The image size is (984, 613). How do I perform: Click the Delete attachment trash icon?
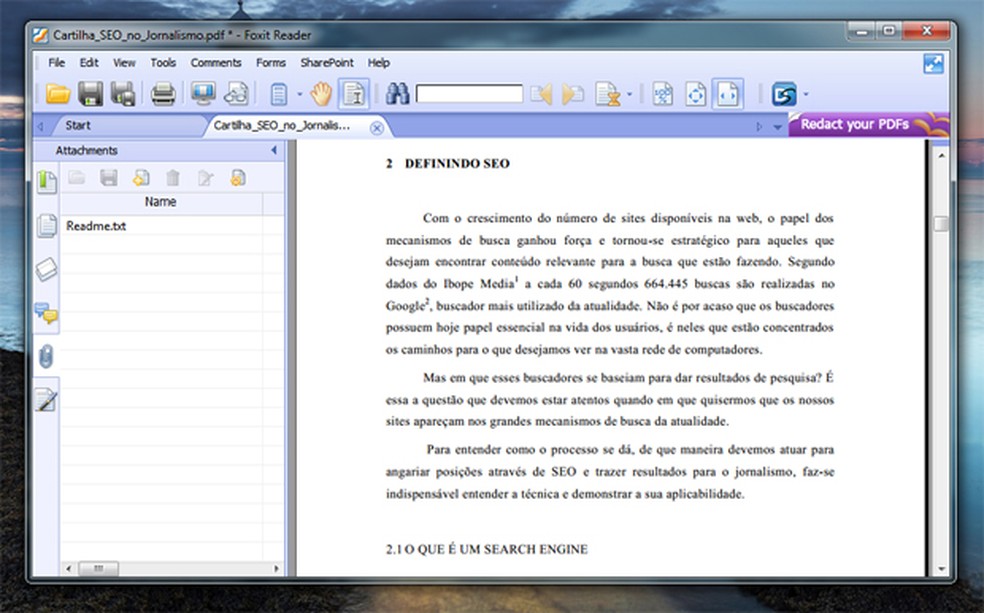tap(173, 178)
